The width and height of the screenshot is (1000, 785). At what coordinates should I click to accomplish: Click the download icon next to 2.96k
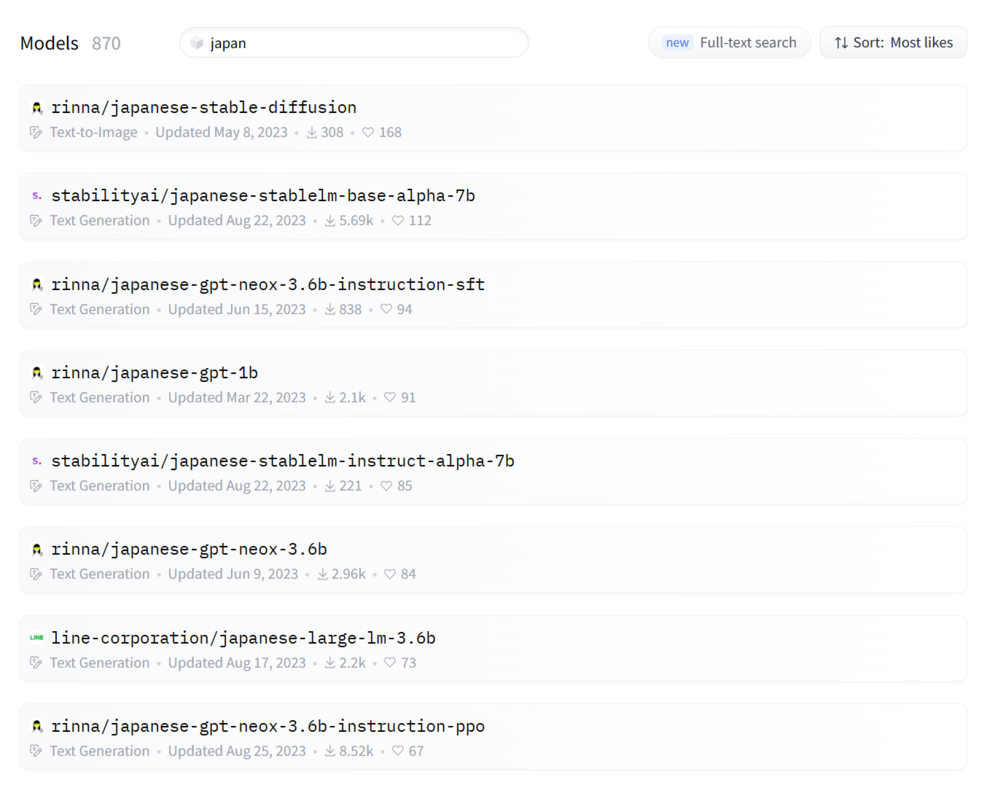(x=323, y=575)
